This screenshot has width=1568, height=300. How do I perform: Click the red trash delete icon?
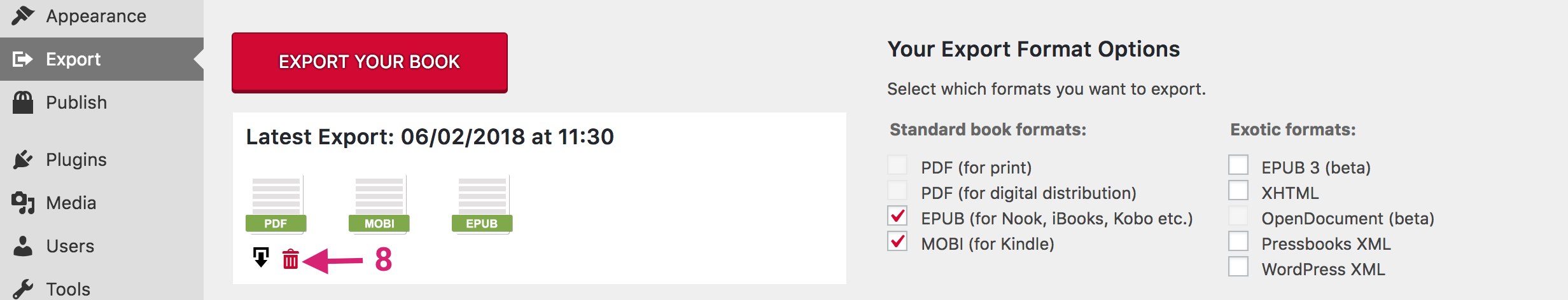point(291,259)
